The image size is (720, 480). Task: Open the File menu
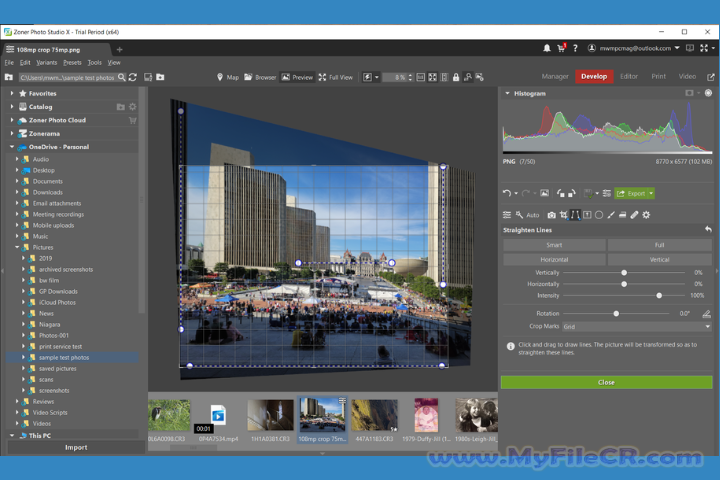tap(9, 62)
